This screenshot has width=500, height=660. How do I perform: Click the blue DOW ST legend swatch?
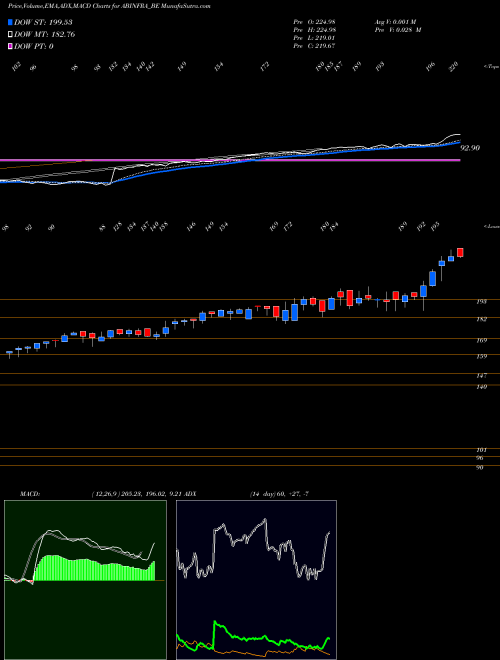coord(10,22)
